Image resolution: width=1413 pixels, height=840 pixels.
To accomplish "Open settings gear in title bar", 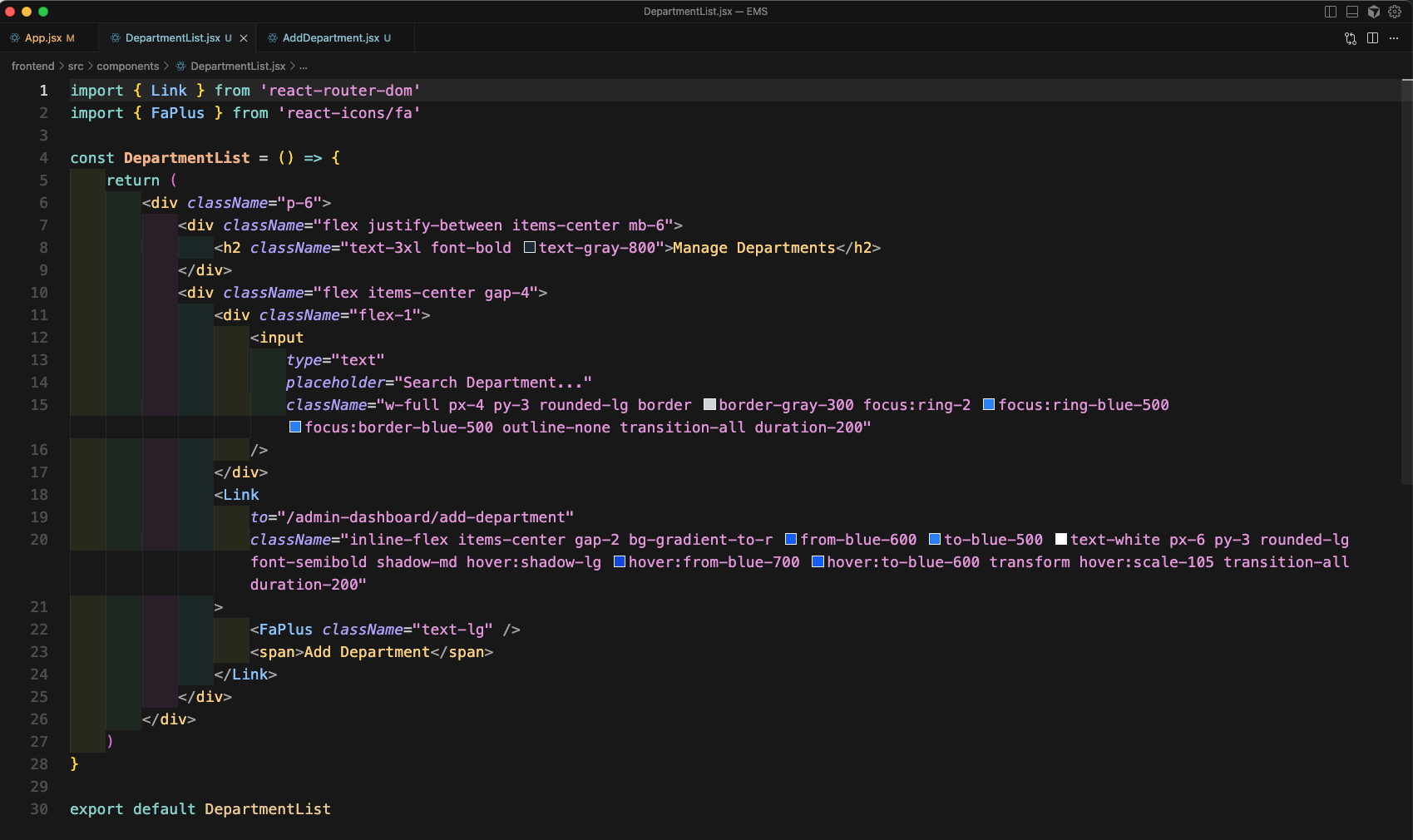I will click(x=1395, y=12).
